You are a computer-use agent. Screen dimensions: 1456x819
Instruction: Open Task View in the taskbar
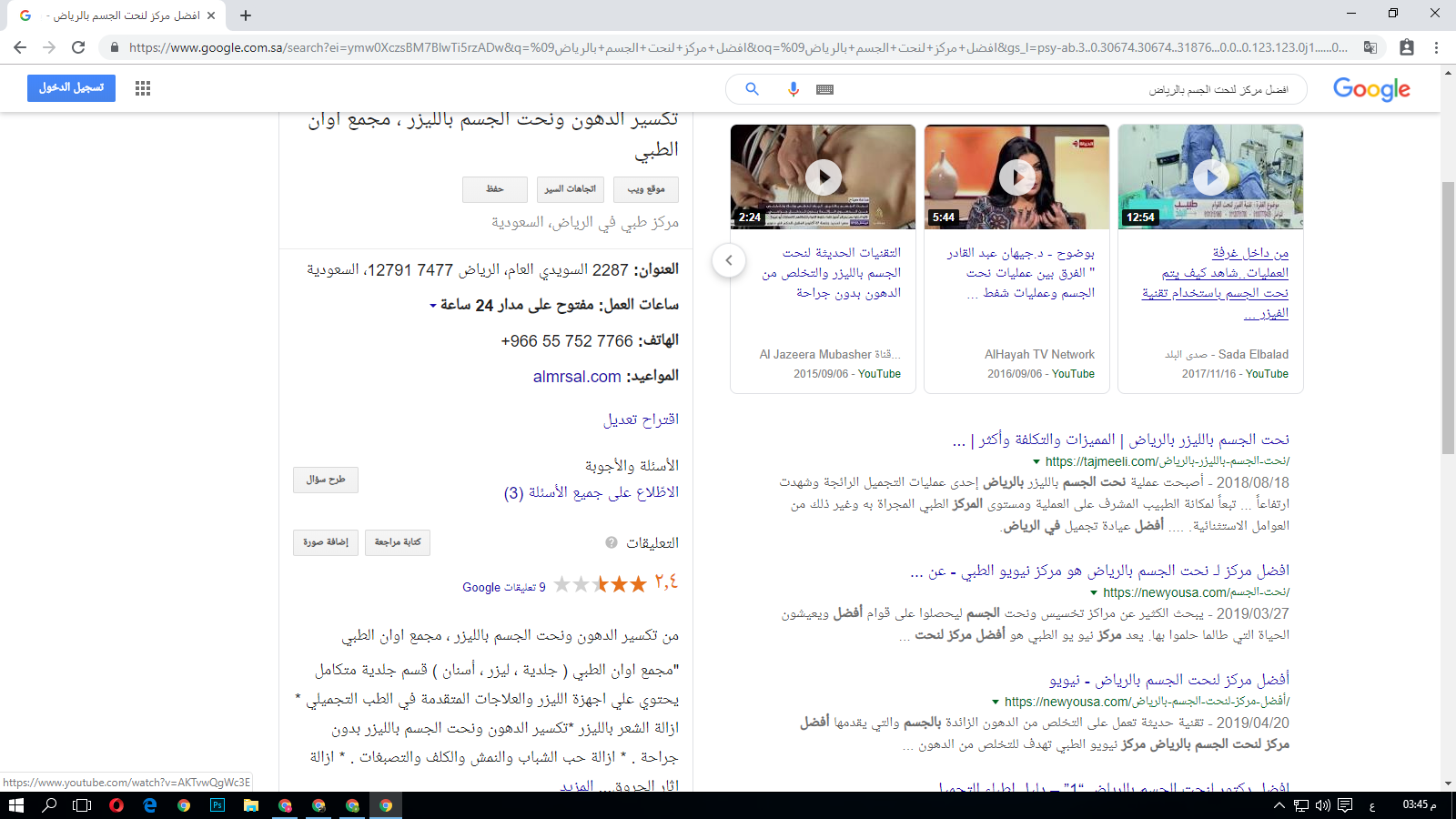82,805
